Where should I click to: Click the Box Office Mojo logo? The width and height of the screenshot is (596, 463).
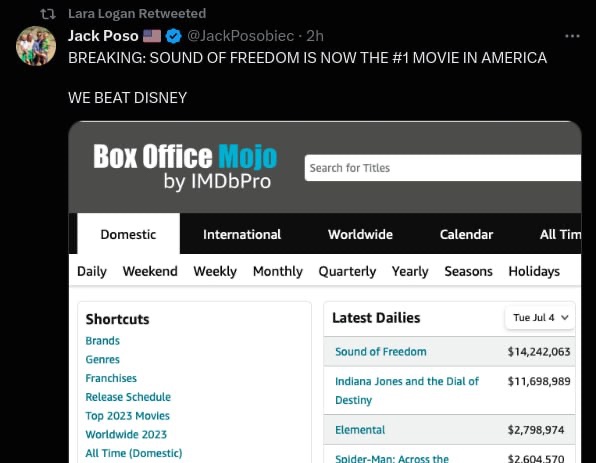185,166
